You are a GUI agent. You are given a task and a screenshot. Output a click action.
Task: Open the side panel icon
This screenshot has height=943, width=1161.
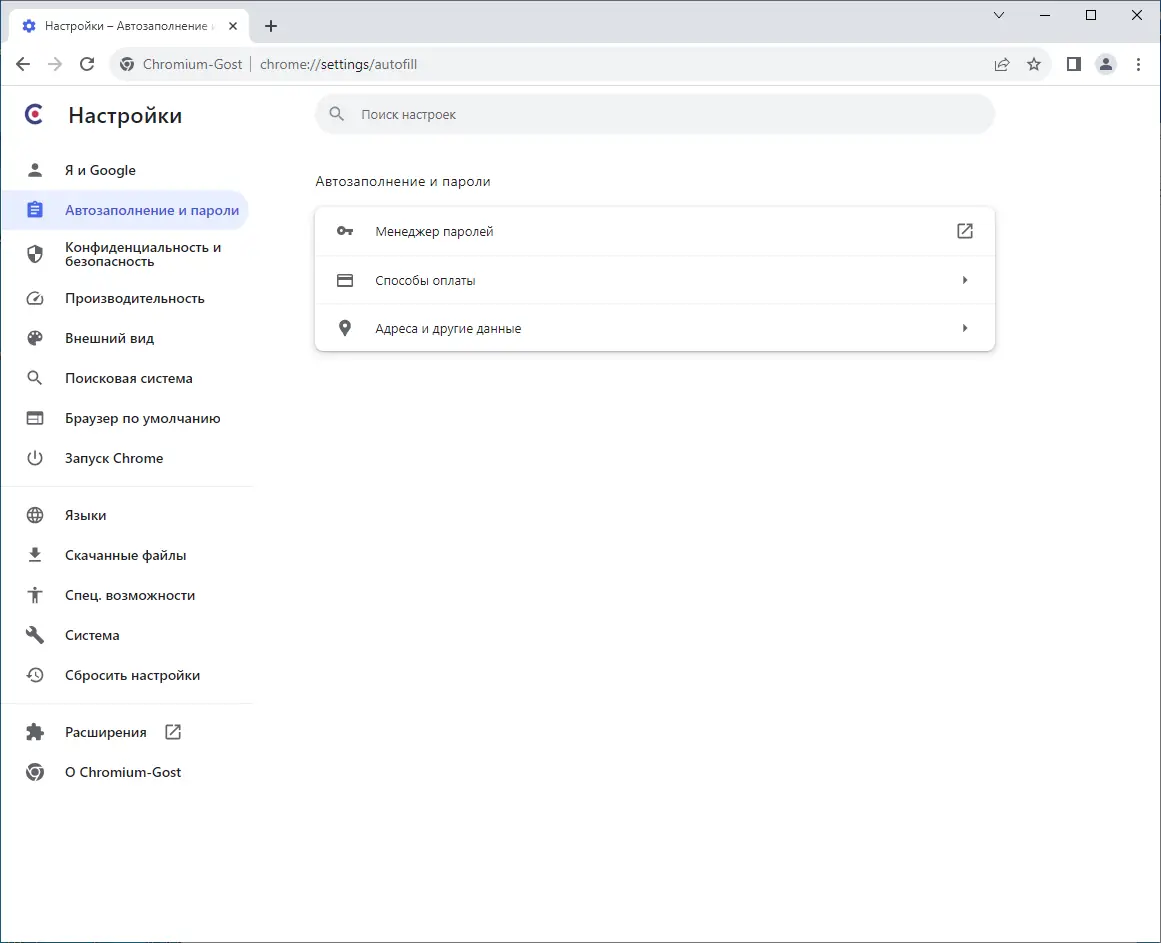click(1074, 64)
